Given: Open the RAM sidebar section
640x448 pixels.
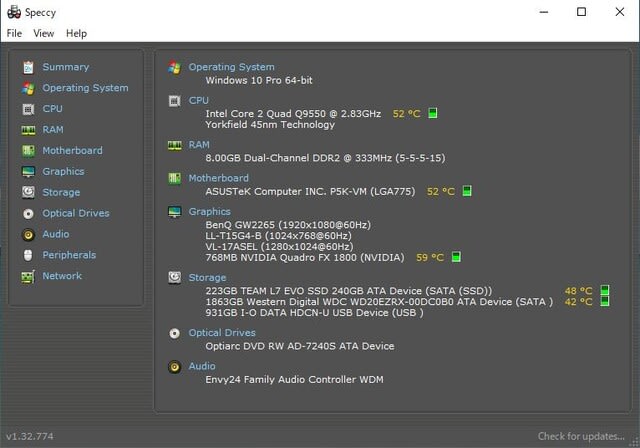Looking at the screenshot, I should point(53,130).
